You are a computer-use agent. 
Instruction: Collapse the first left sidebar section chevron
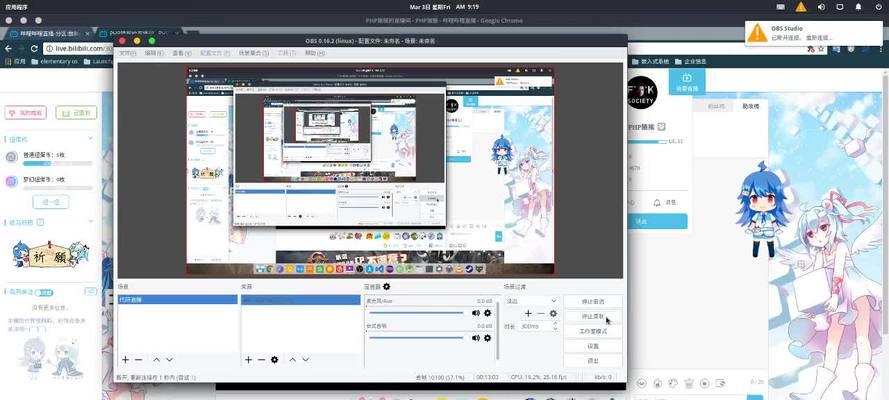[x=90, y=138]
